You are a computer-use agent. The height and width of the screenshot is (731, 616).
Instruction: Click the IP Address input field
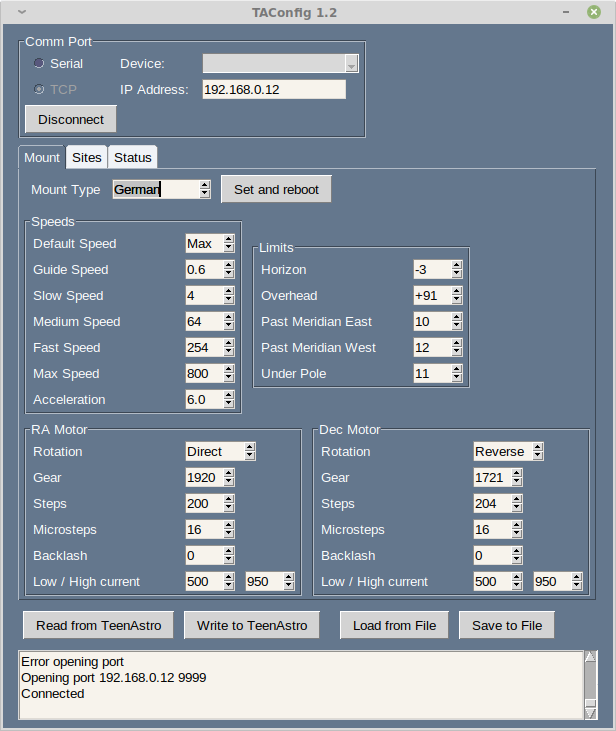coord(274,90)
